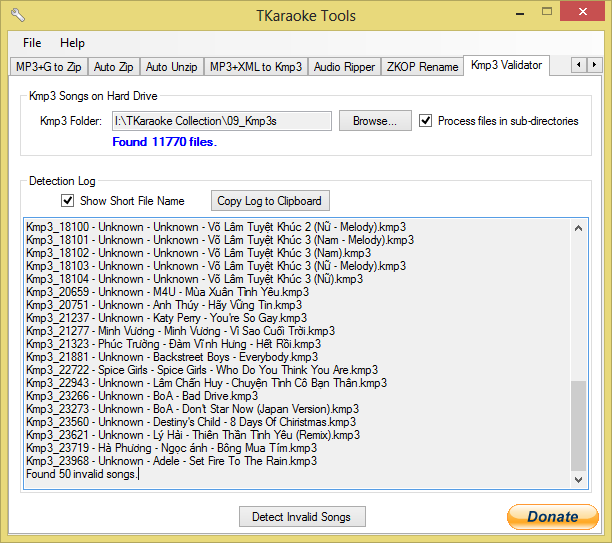Switch to the Audio Ripper tab
The width and height of the screenshot is (612, 543).
[x=344, y=67]
